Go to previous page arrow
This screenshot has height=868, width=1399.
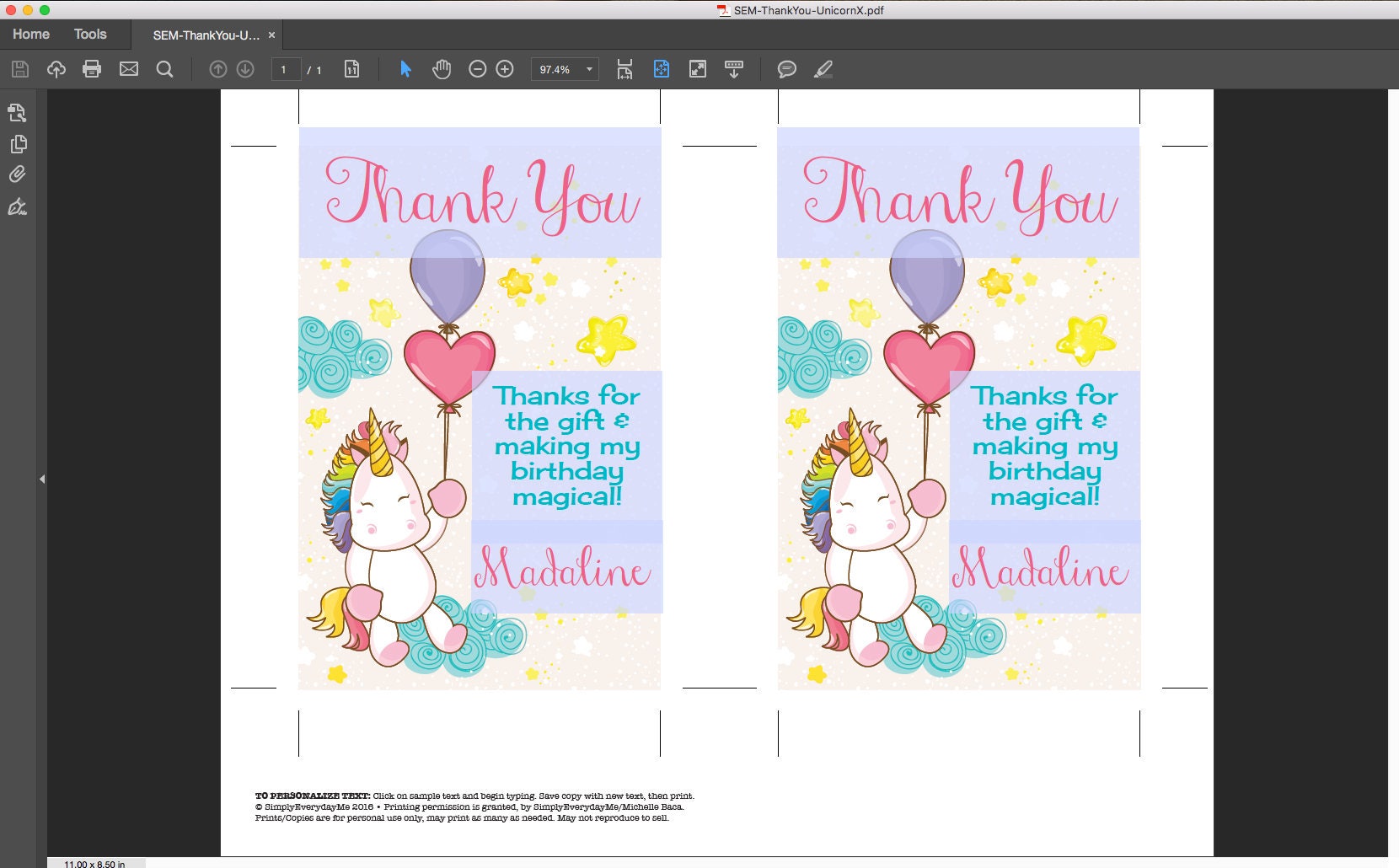click(217, 69)
